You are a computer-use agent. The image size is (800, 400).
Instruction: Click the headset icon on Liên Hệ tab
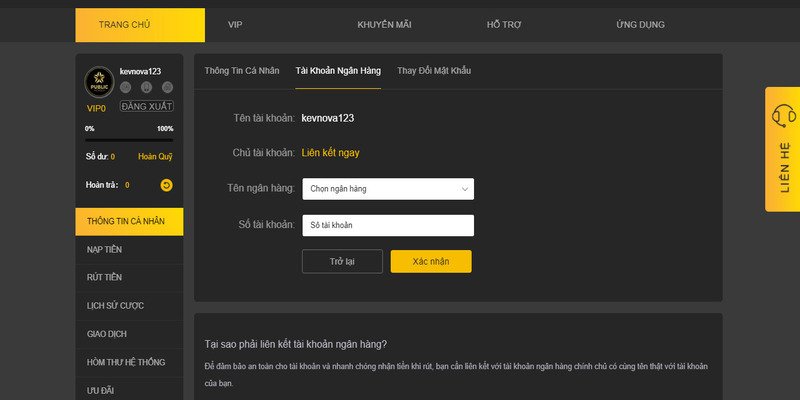coord(784,115)
